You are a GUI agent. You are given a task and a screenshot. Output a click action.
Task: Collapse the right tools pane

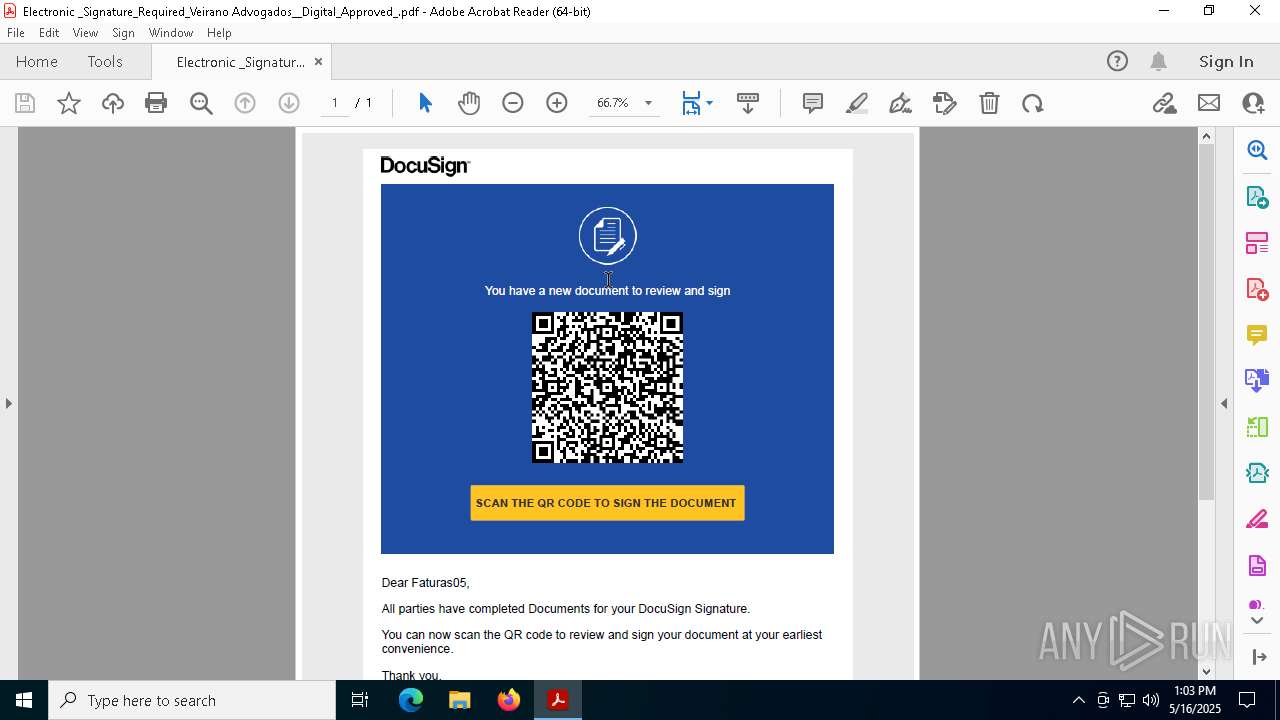point(1224,403)
